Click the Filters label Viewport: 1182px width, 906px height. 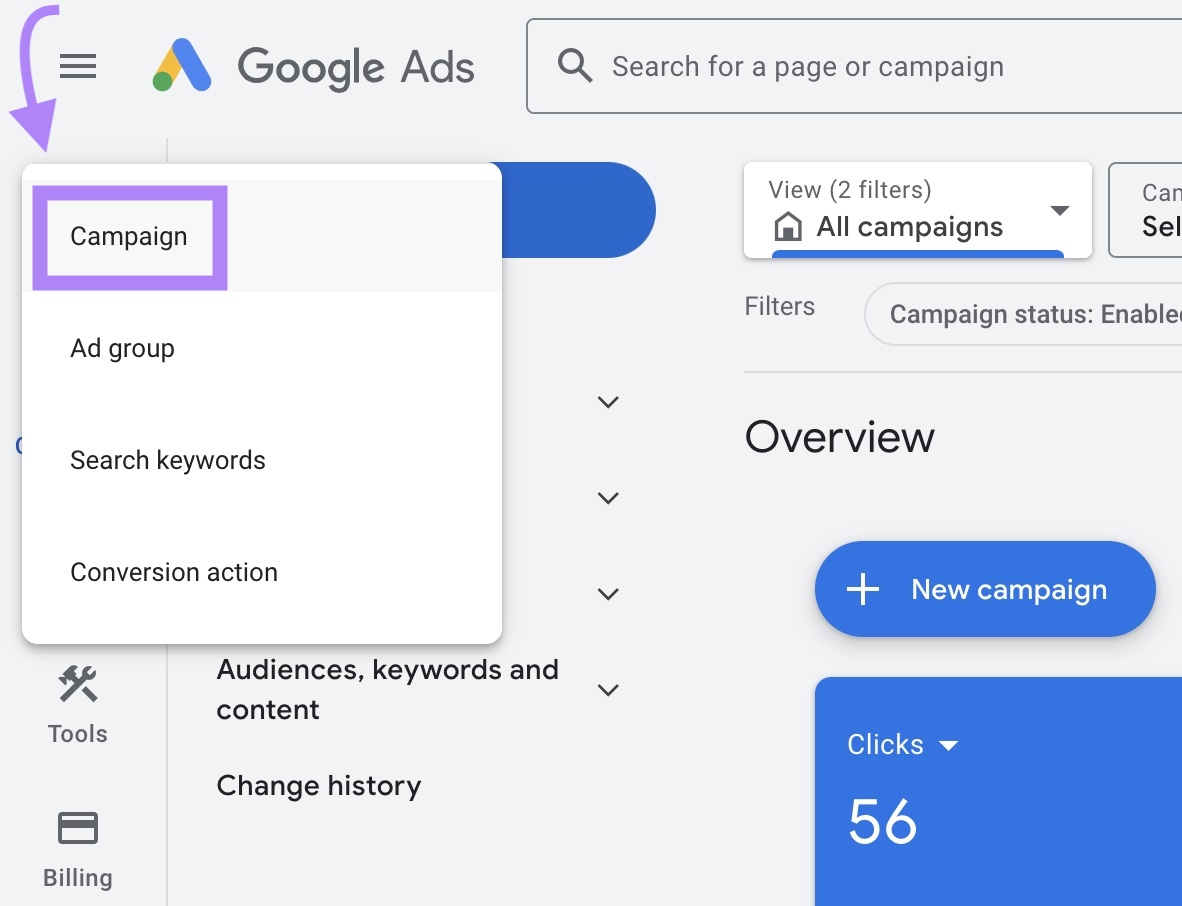click(x=779, y=307)
